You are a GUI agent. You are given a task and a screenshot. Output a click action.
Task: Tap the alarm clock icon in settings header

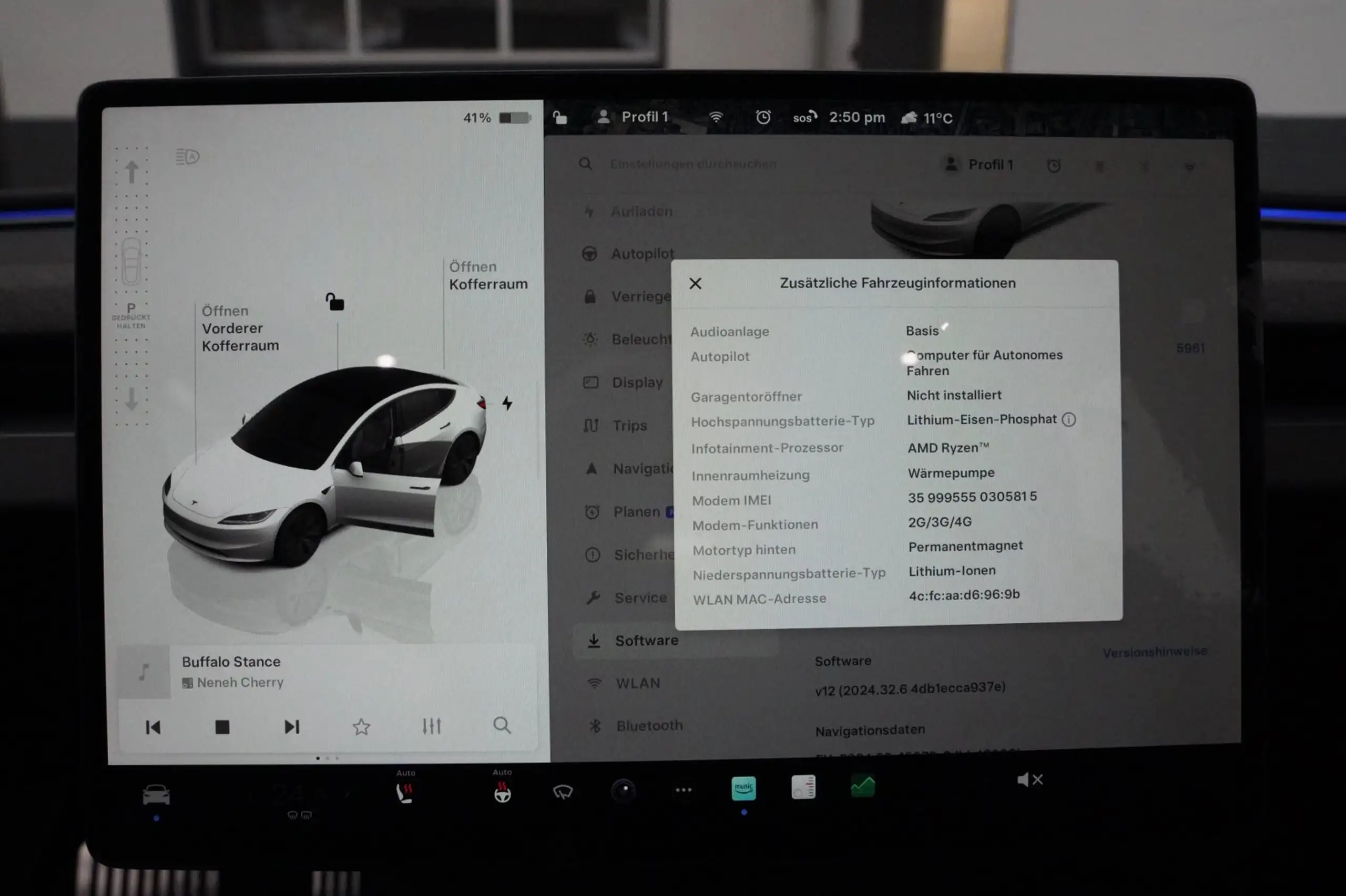pyautogui.click(x=1054, y=166)
